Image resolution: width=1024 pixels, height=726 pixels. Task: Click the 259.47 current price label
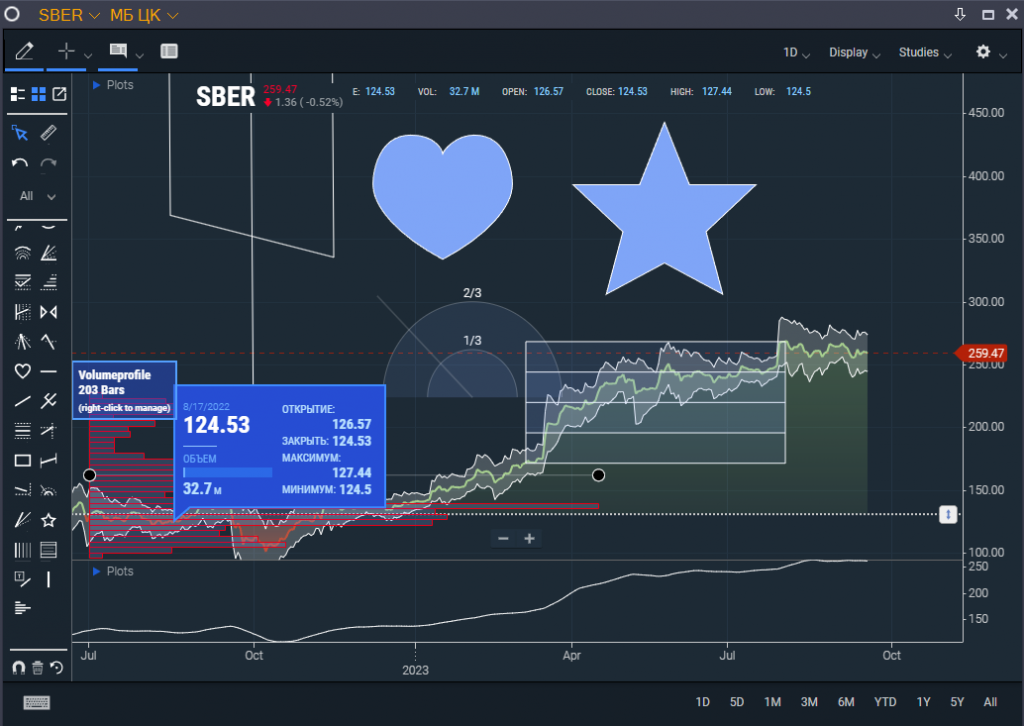(981, 353)
